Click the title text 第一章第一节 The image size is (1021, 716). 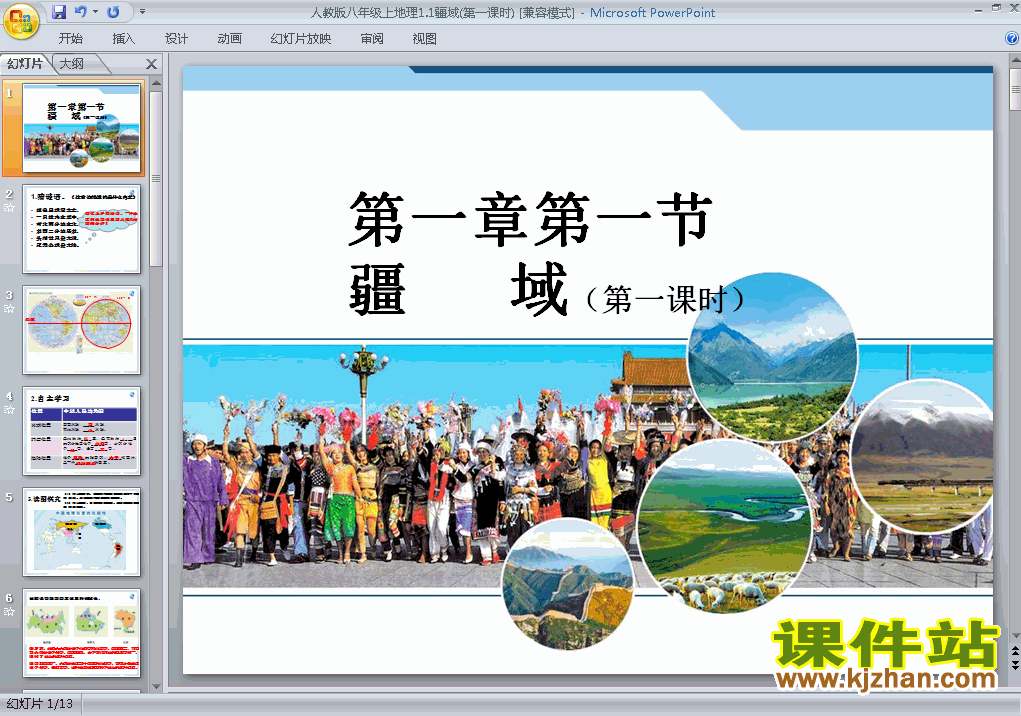coord(531,219)
